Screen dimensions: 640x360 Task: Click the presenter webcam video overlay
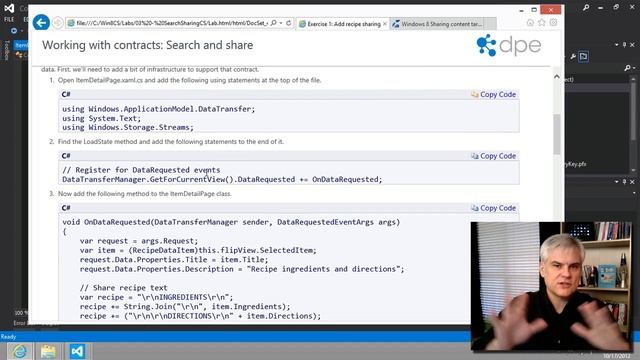tap(551, 286)
